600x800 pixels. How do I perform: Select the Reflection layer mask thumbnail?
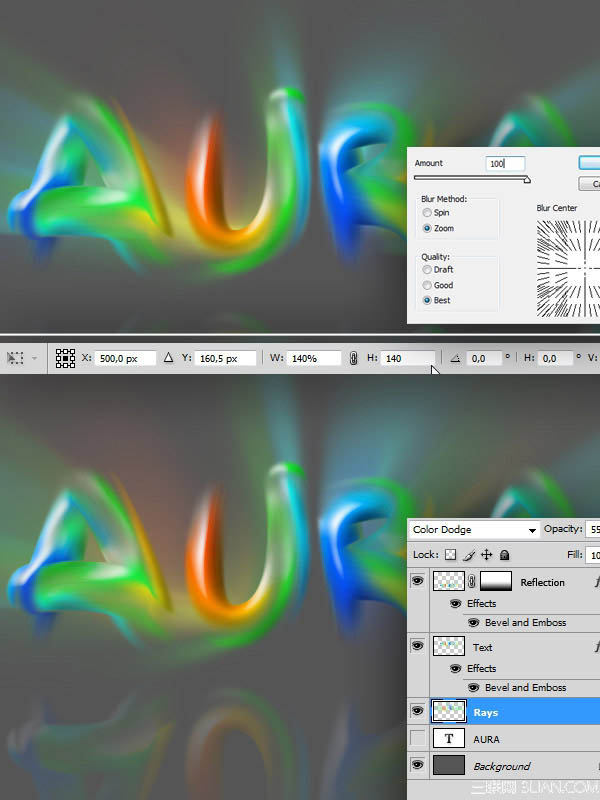coord(496,581)
